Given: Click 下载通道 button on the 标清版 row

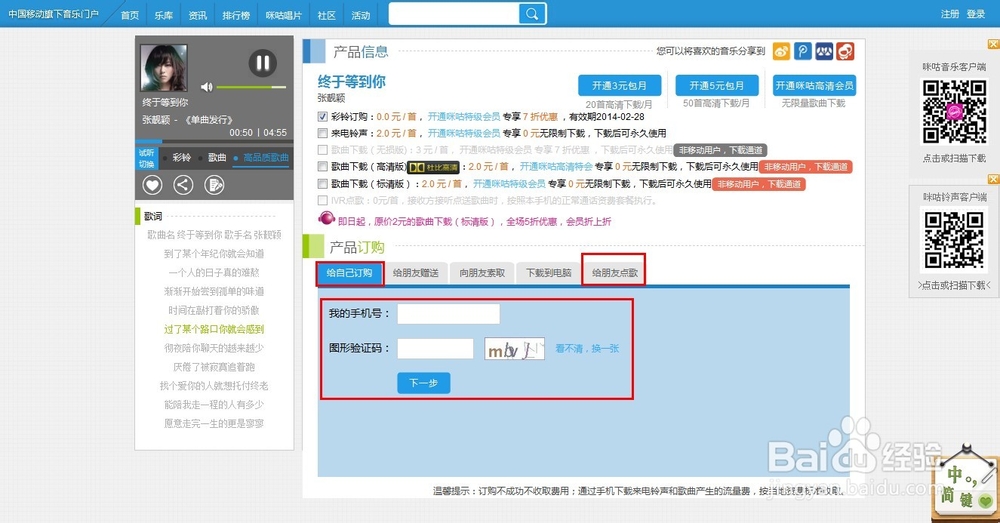Looking at the screenshot, I should pyautogui.click(x=759, y=184).
